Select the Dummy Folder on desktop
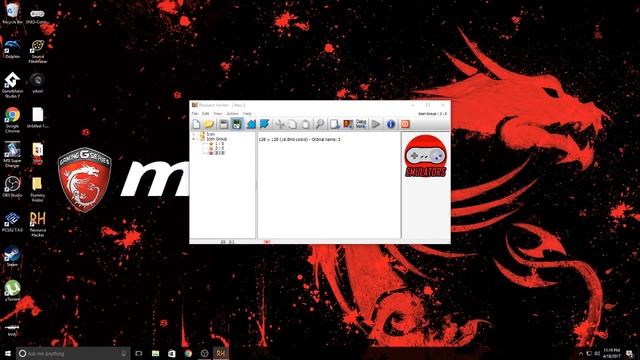This screenshot has width=640, height=360. (37, 190)
